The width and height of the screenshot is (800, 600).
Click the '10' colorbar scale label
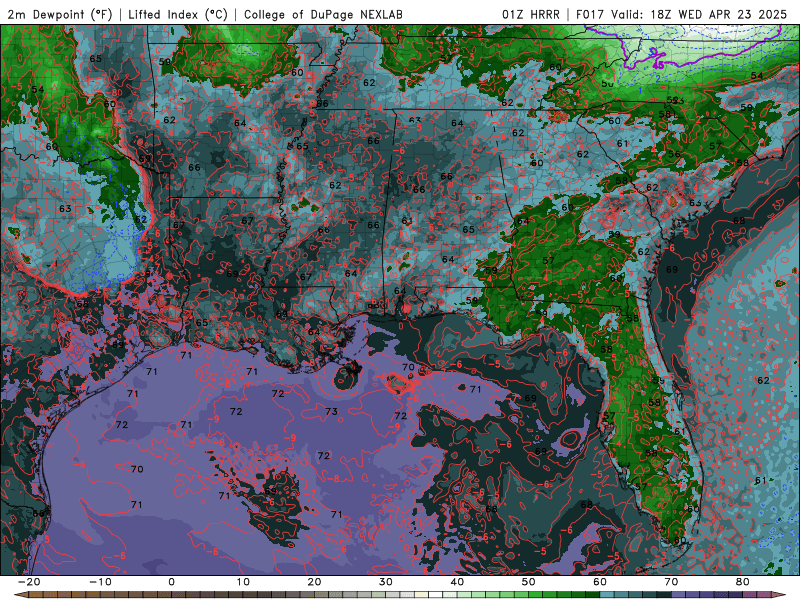243,582
